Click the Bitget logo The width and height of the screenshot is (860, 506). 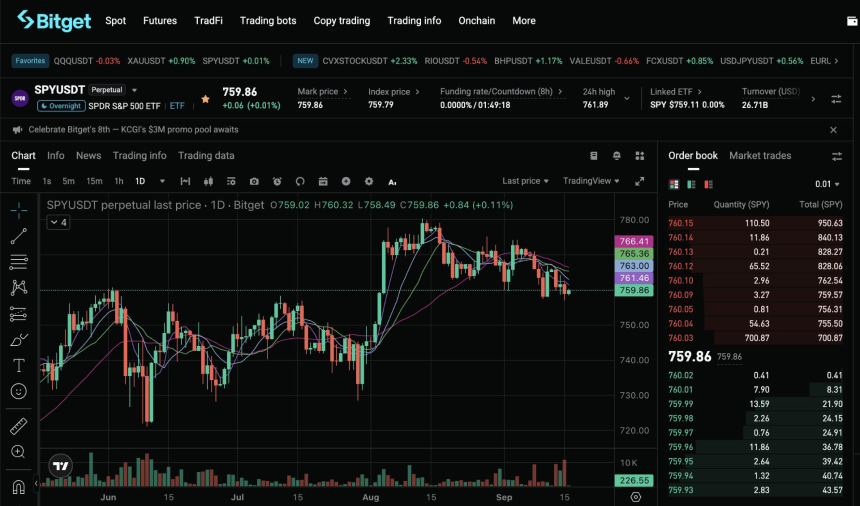[54, 21]
